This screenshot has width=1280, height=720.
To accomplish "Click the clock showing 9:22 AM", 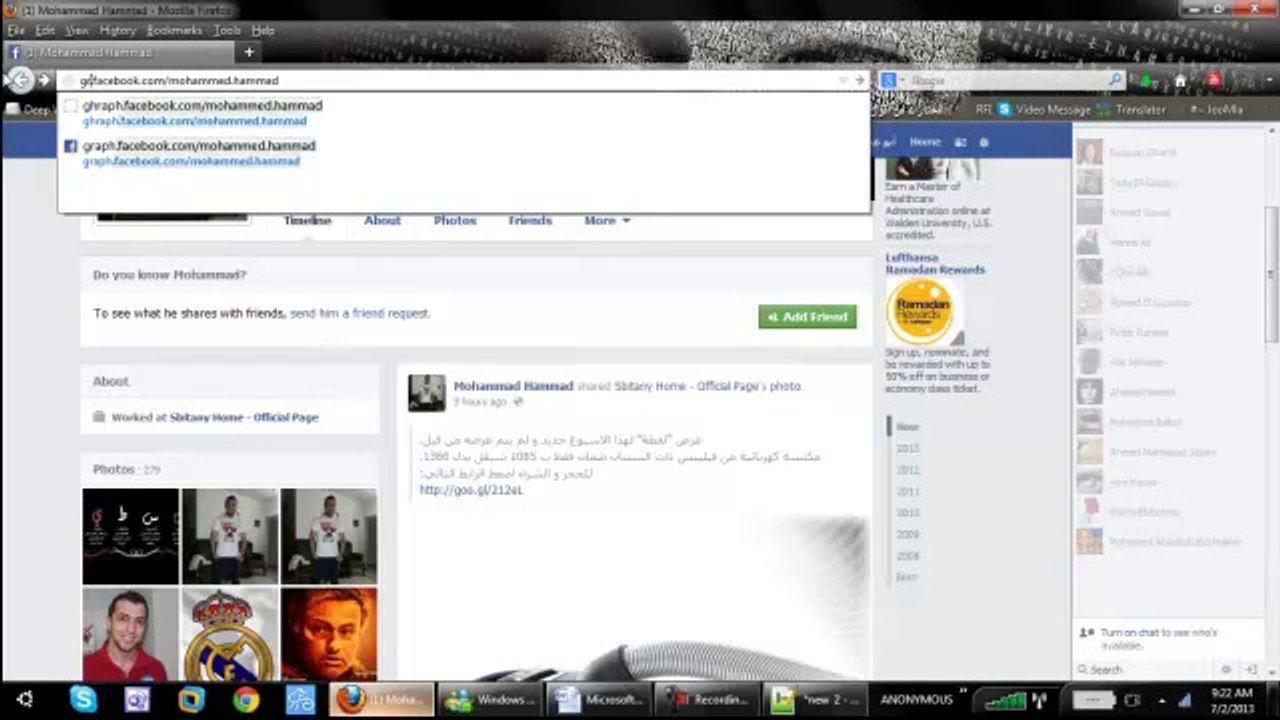I will (1232, 693).
